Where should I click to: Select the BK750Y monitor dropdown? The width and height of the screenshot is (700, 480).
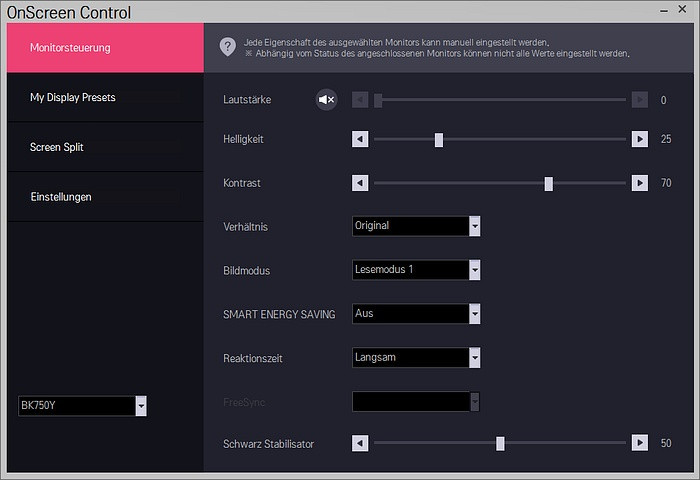[141, 405]
